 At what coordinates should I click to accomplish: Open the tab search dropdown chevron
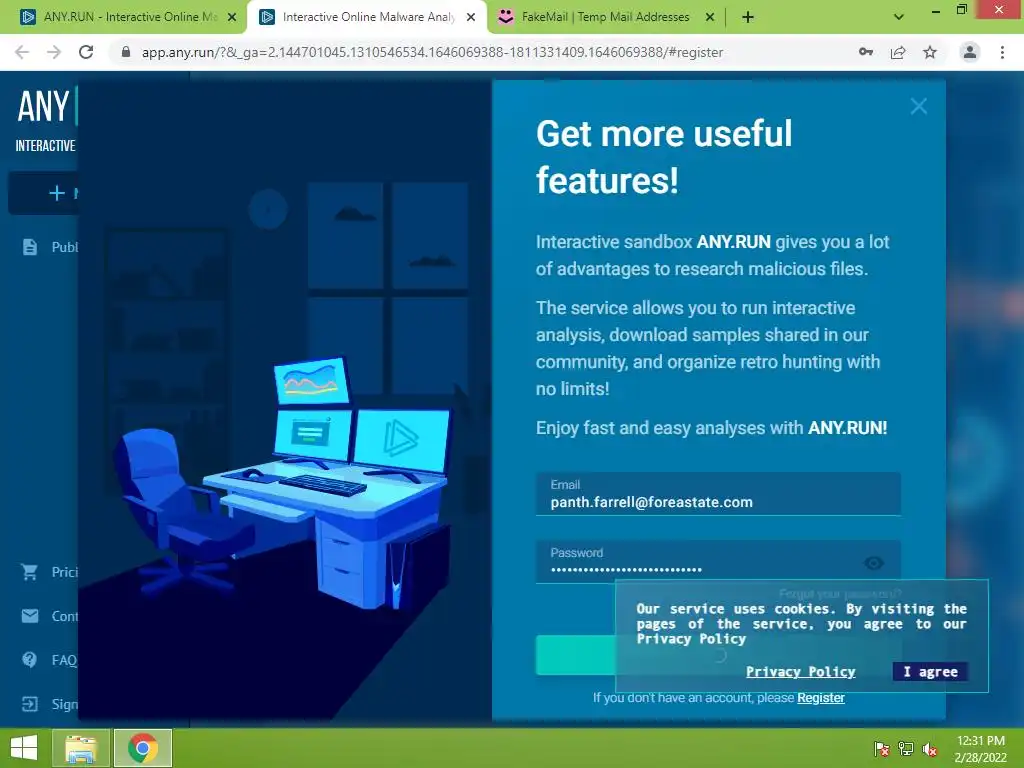(899, 17)
